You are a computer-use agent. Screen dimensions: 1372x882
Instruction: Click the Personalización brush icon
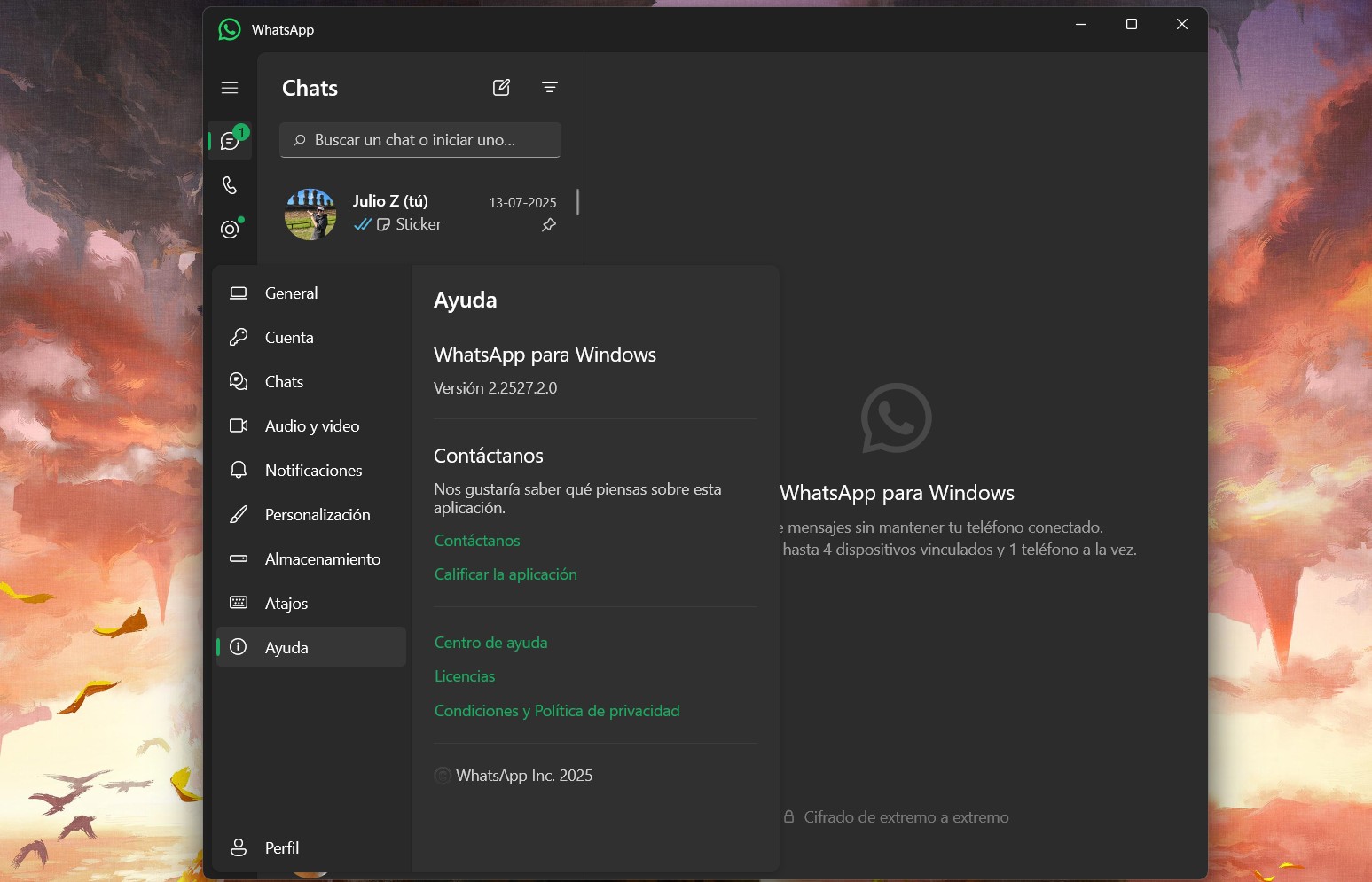[239, 514]
